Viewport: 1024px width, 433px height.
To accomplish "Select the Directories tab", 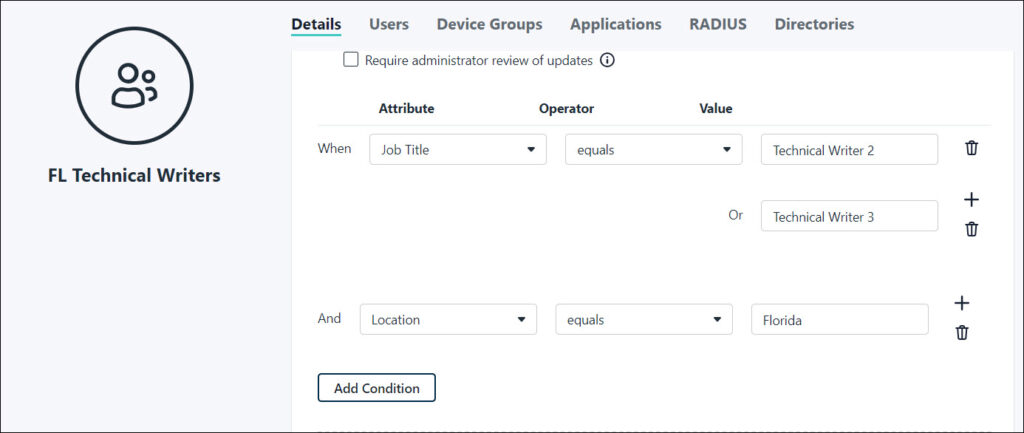I will [814, 24].
